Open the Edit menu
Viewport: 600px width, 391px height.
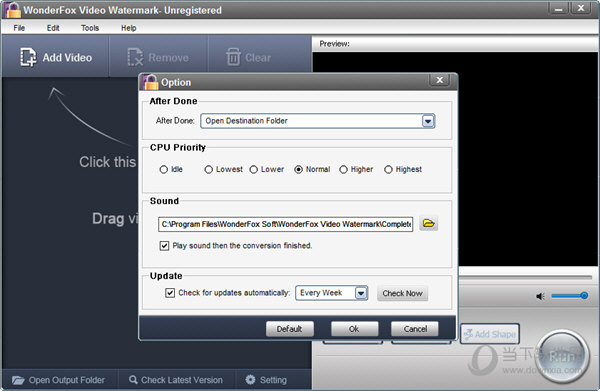tap(53, 28)
